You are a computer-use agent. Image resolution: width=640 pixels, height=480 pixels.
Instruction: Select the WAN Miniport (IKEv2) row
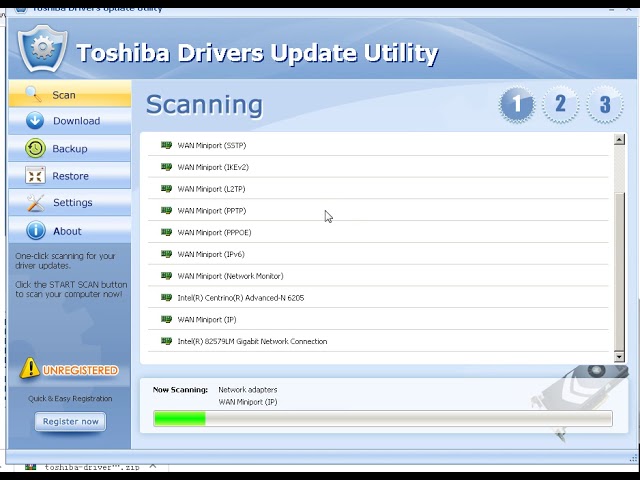coord(378,167)
